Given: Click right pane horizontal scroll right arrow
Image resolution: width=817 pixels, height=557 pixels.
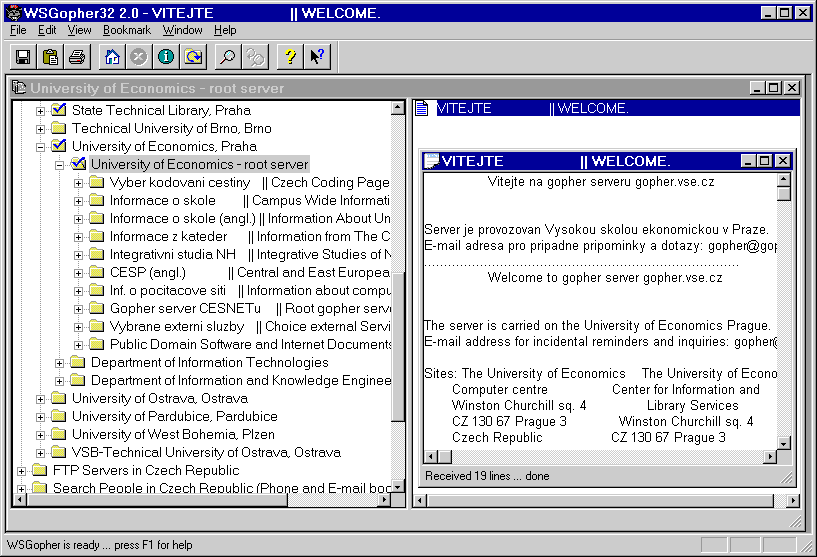Looking at the screenshot, I should (x=793, y=501).
